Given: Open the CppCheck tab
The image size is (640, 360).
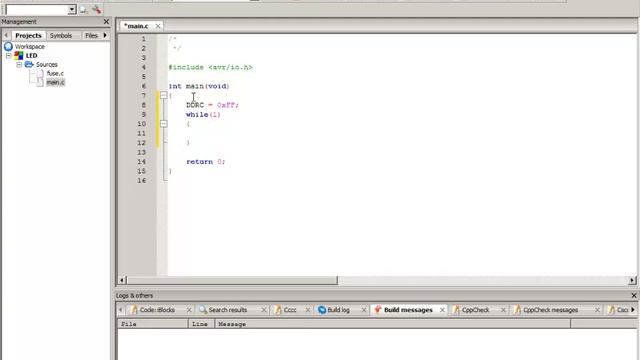Looking at the screenshot, I should pos(476,310).
